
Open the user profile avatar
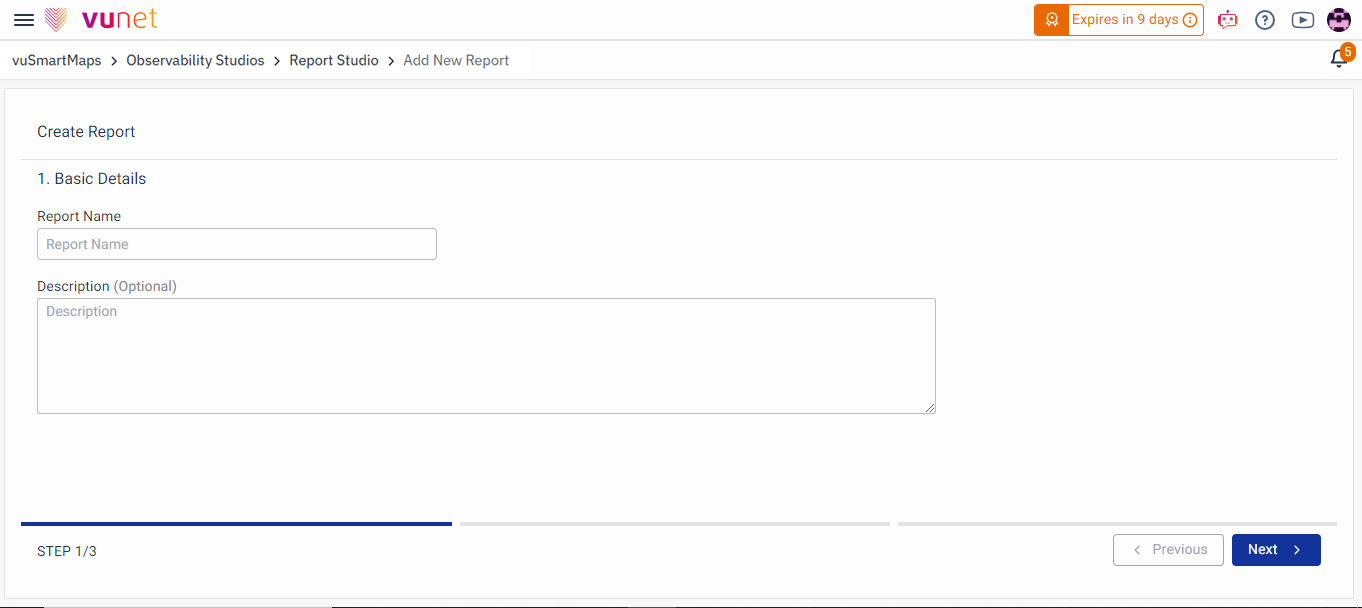click(1339, 20)
